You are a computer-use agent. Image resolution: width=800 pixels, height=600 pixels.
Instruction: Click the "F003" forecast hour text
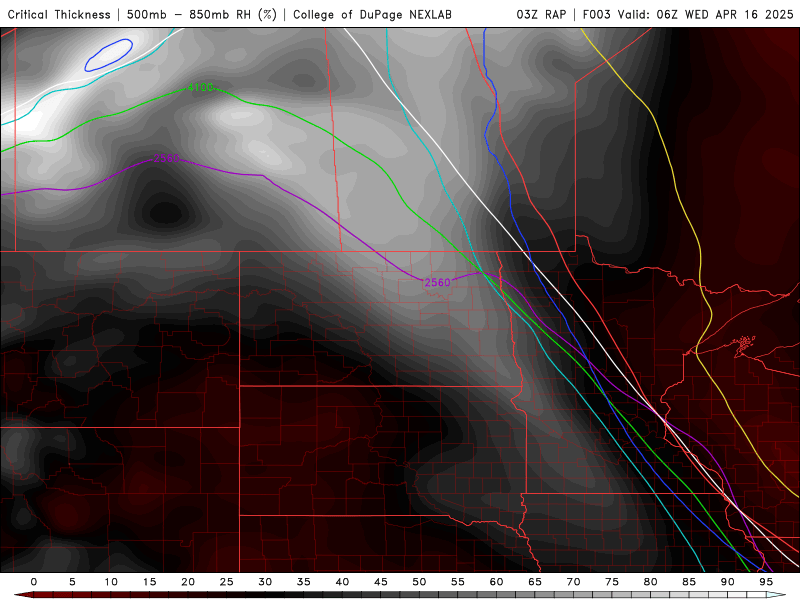[597, 14]
